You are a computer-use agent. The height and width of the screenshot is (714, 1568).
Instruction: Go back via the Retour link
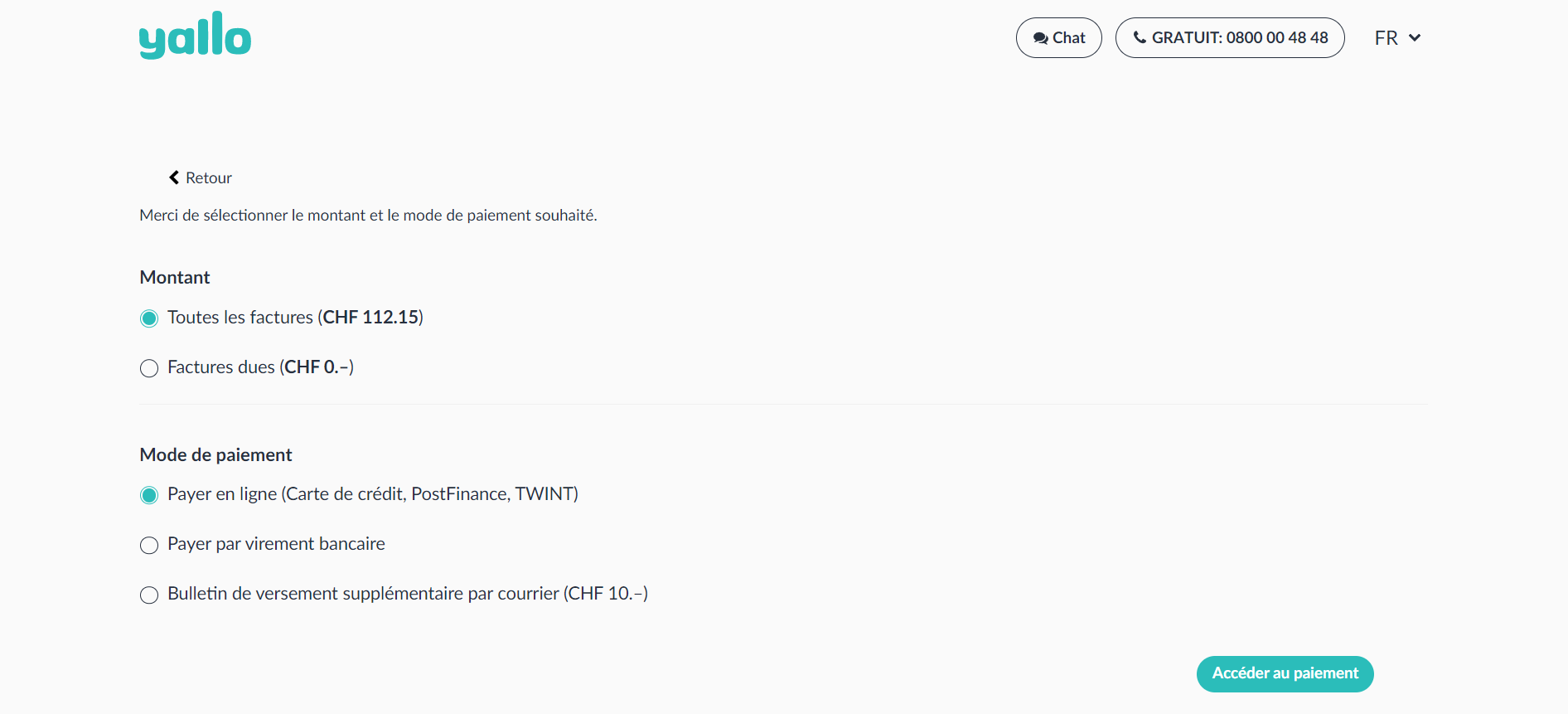[x=208, y=177]
